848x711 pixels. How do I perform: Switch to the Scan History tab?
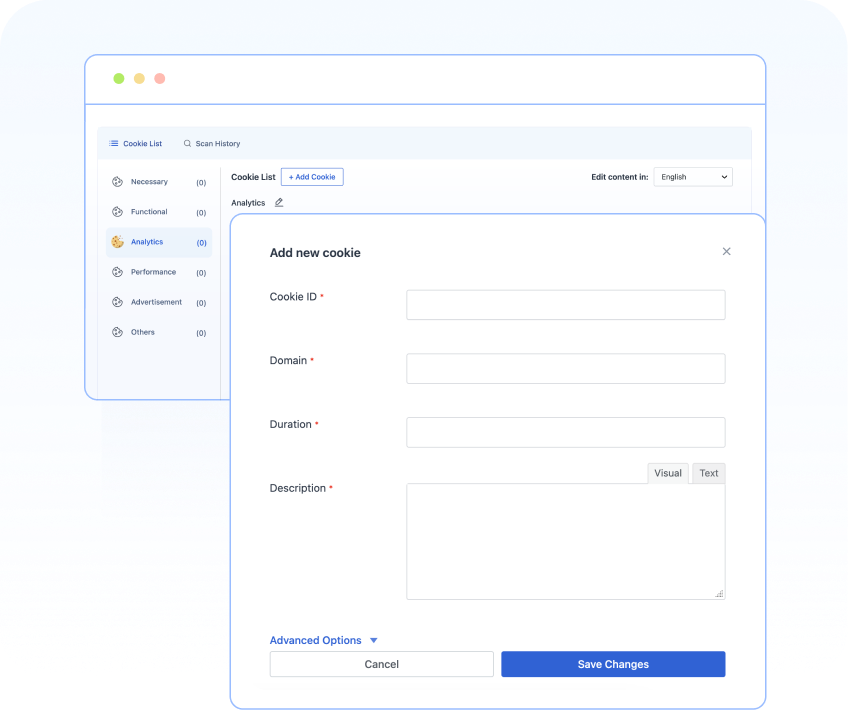click(217, 143)
